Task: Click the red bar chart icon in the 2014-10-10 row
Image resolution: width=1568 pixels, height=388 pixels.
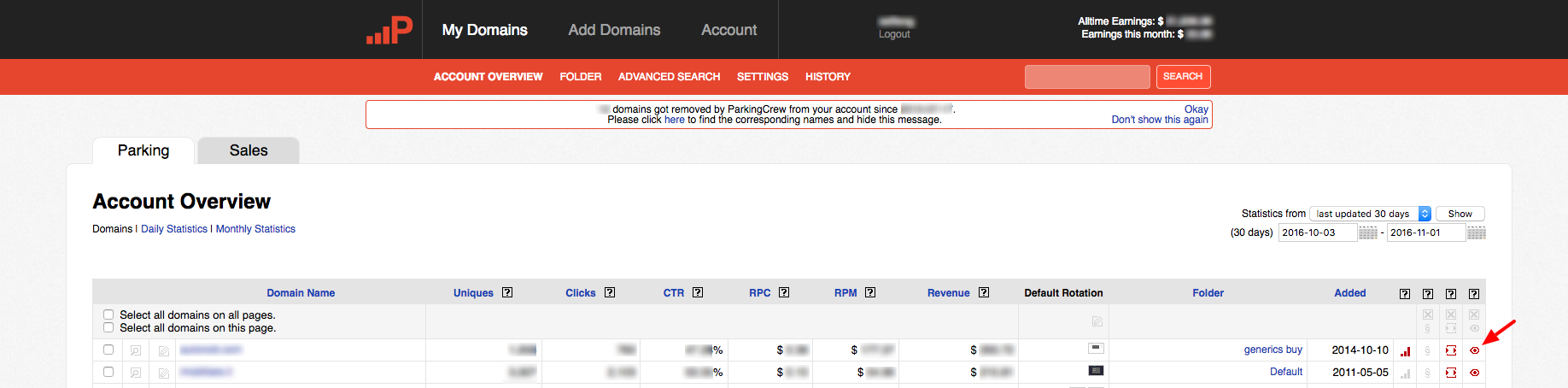Action: click(1405, 350)
